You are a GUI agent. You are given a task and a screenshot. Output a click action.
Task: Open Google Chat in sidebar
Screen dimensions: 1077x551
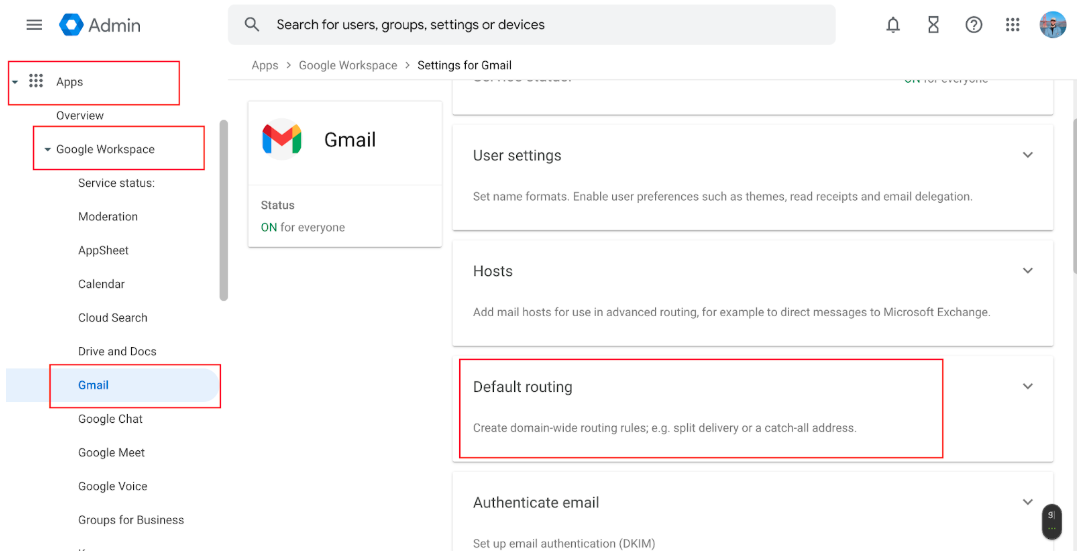(x=111, y=418)
